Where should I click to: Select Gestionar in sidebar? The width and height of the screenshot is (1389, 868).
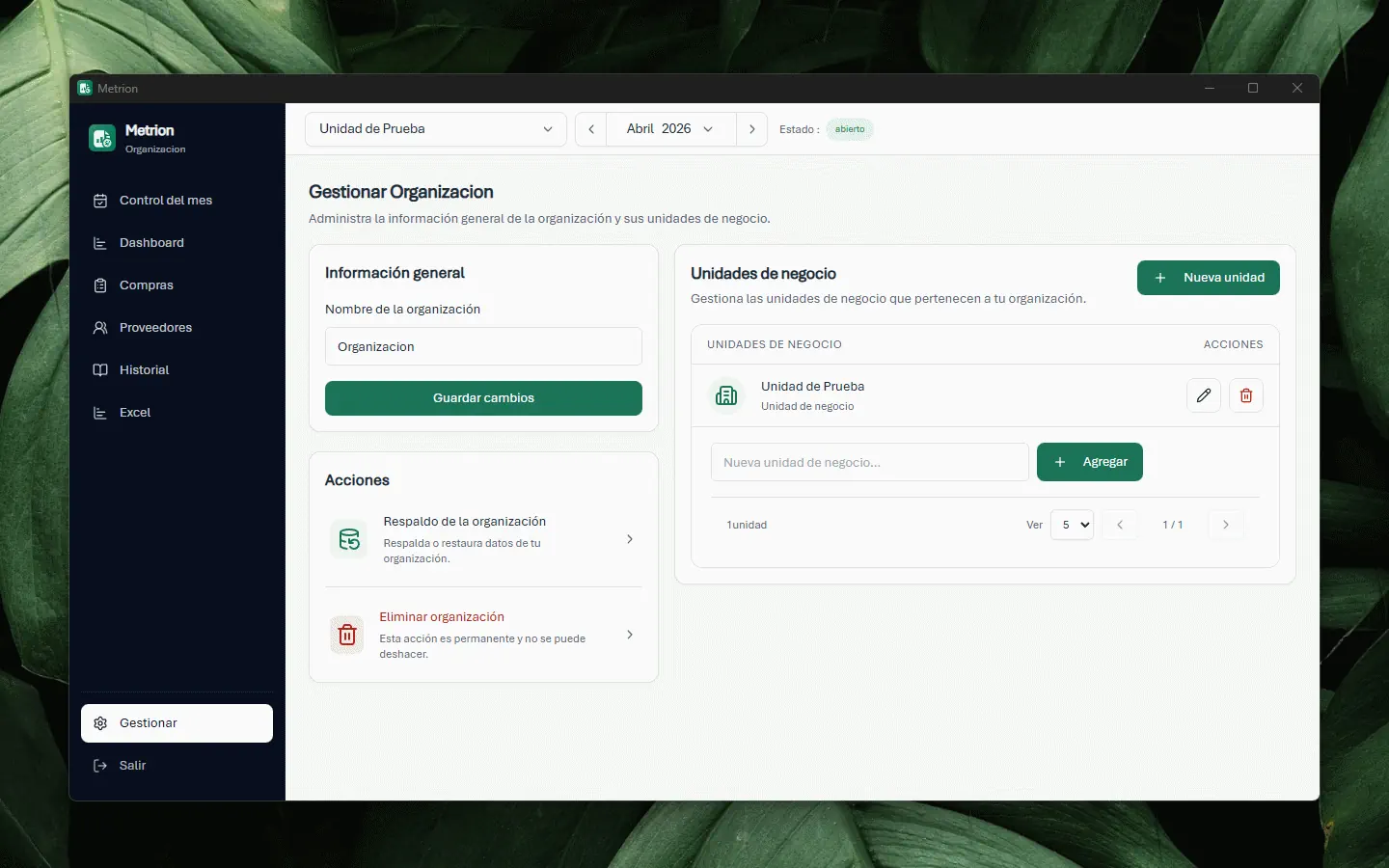click(177, 723)
